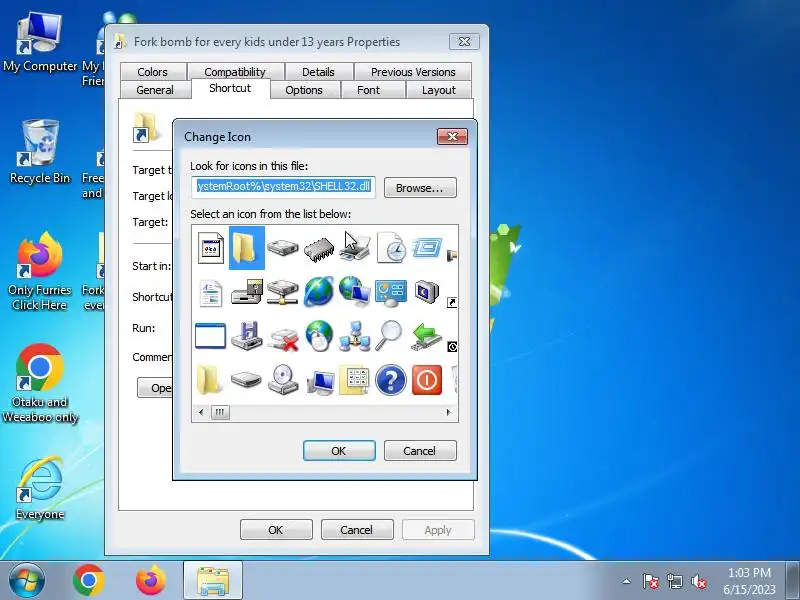Select the Control Panel icon
Screen dimensions: 800x600
coord(391,293)
